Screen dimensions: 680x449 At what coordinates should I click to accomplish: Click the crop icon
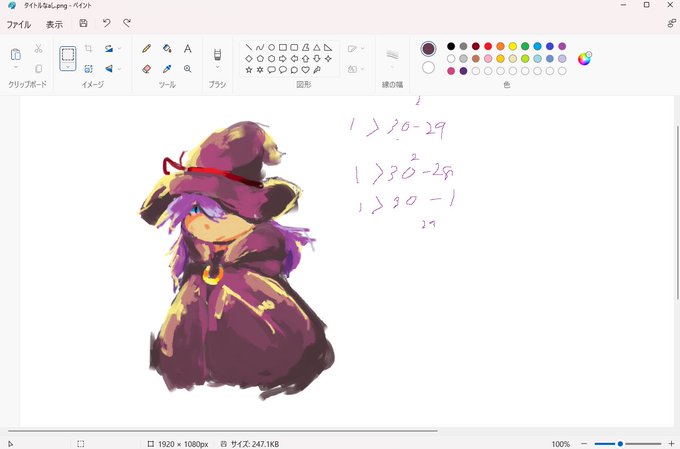point(88,49)
